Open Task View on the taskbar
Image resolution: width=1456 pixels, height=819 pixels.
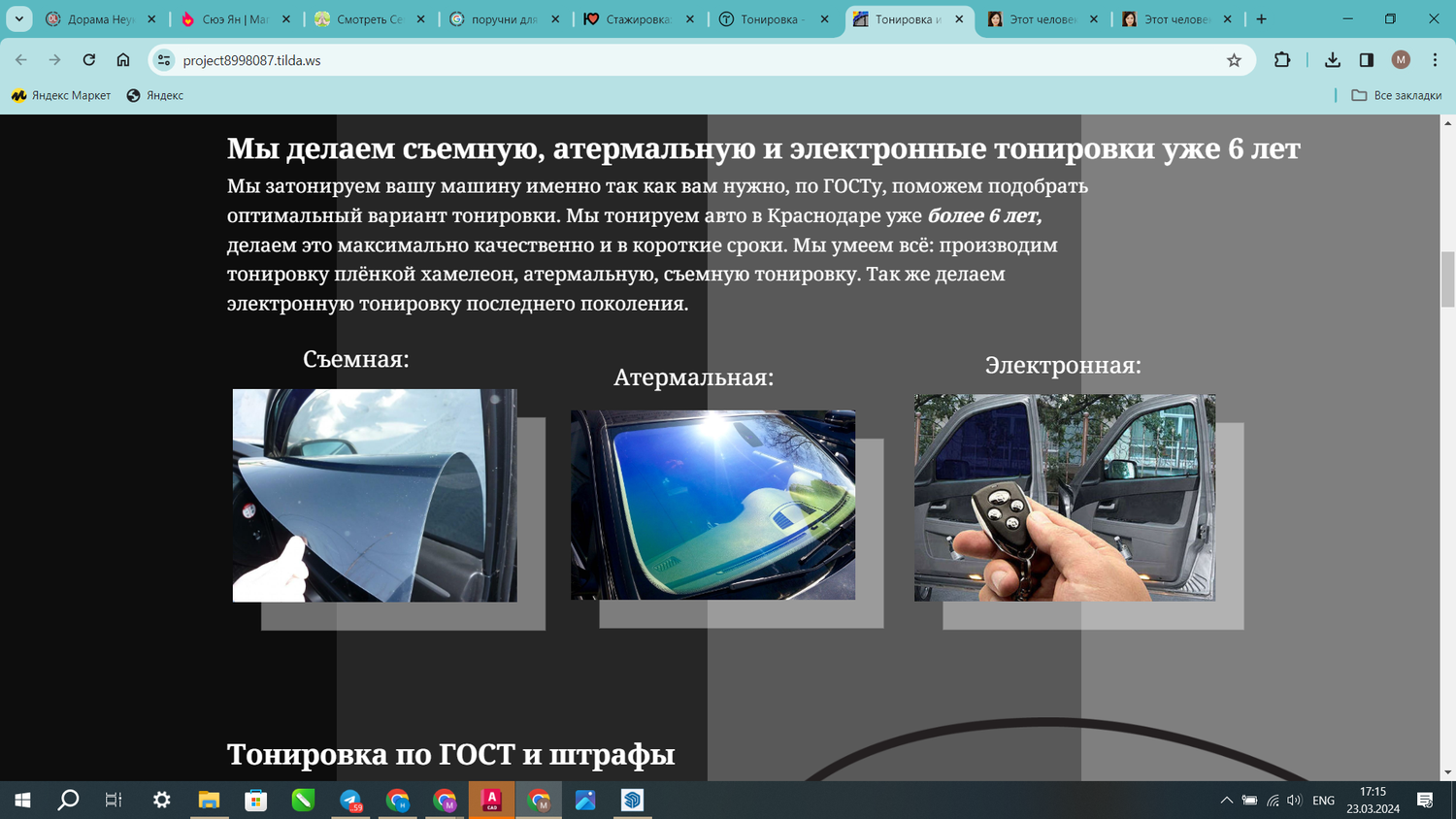coord(114,800)
